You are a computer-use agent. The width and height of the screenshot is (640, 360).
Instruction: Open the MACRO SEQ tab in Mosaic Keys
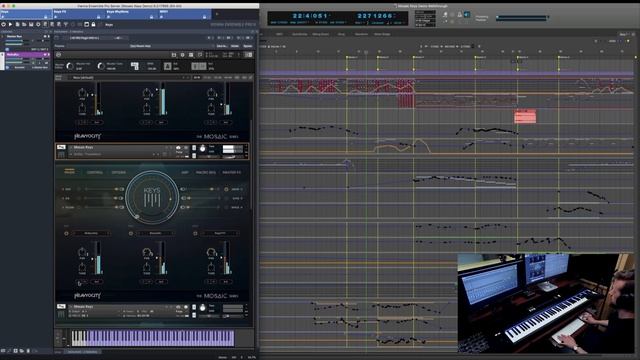point(206,172)
